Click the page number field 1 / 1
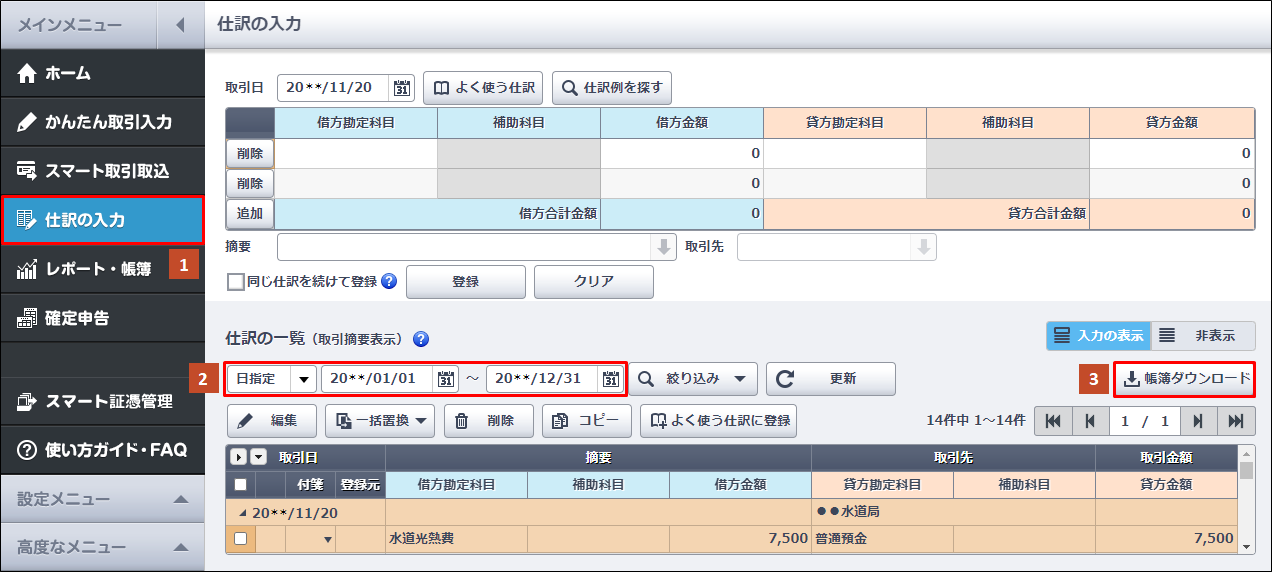Viewport: 1272px width, 572px height. tap(1144, 421)
